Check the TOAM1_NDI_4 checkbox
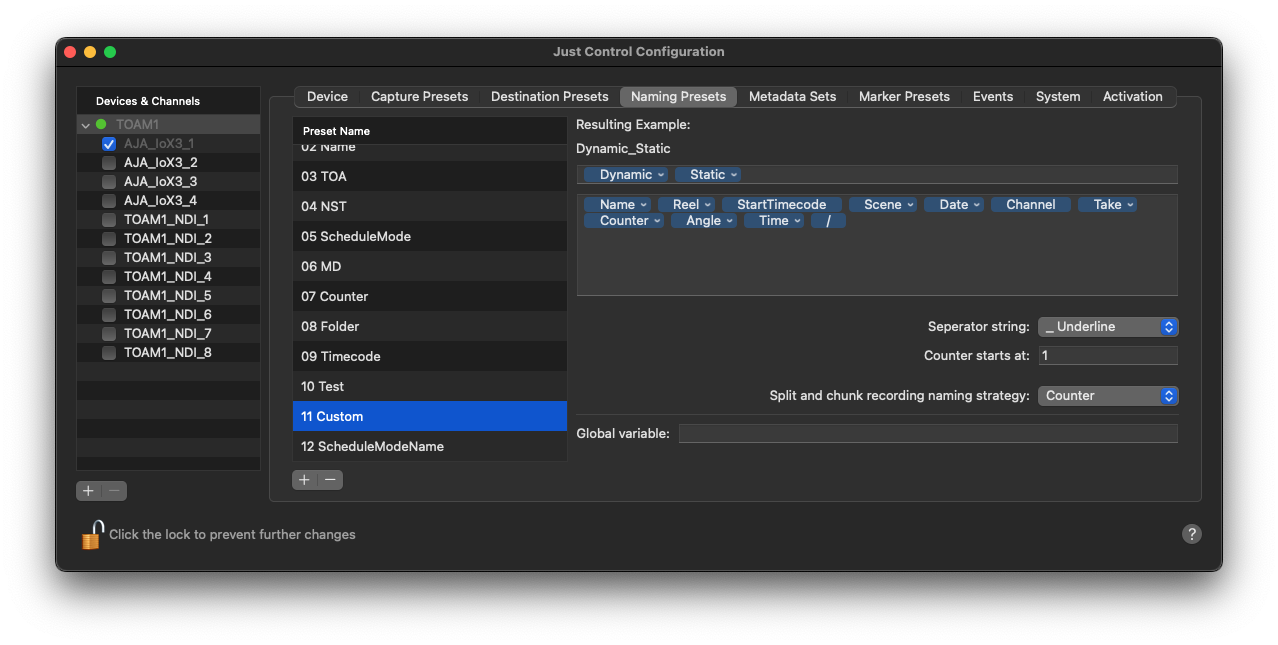 coord(109,277)
